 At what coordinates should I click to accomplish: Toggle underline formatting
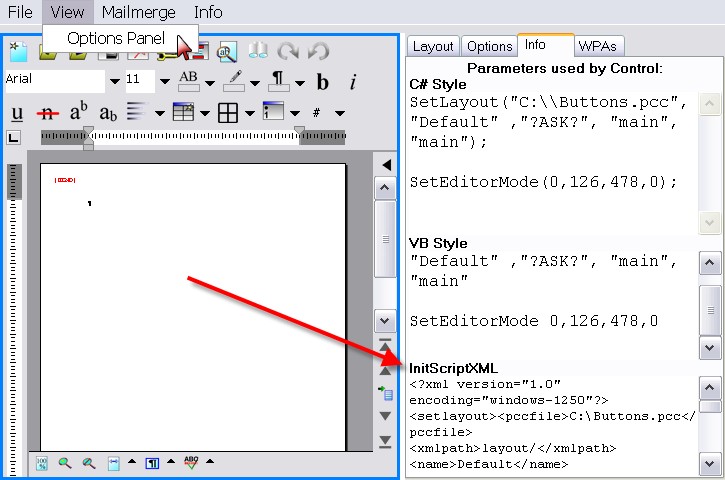(18, 112)
